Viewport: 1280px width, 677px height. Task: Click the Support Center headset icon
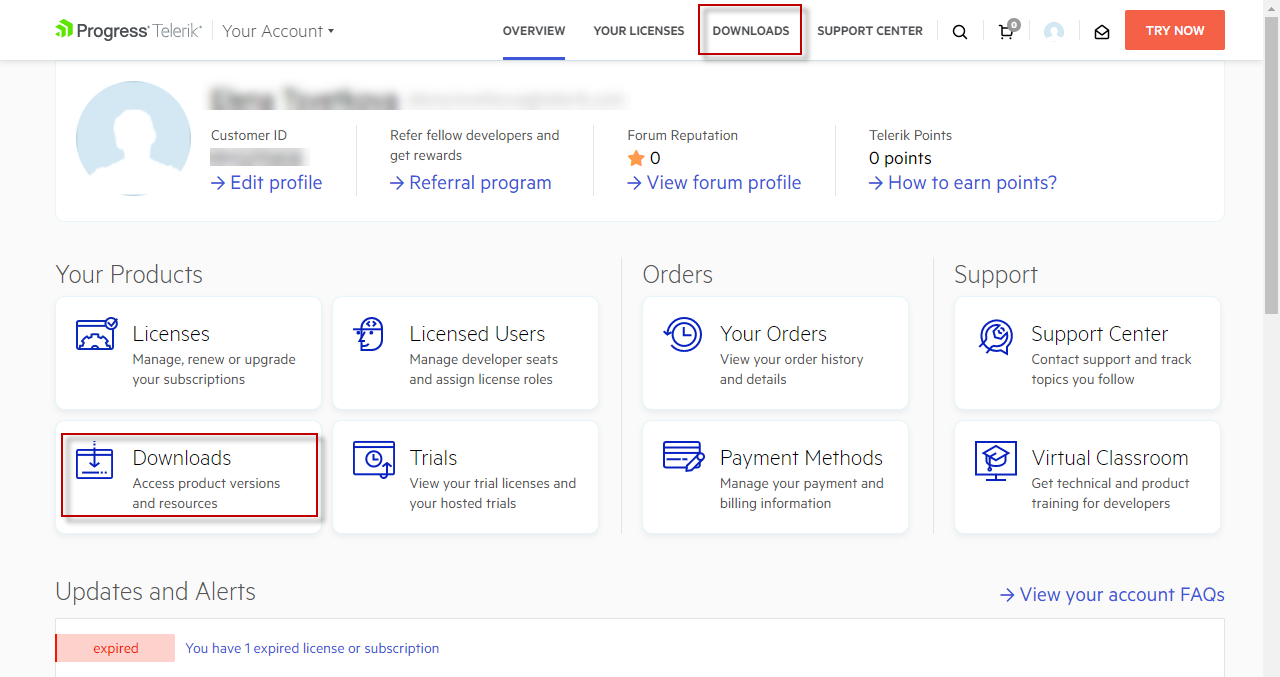pos(996,337)
